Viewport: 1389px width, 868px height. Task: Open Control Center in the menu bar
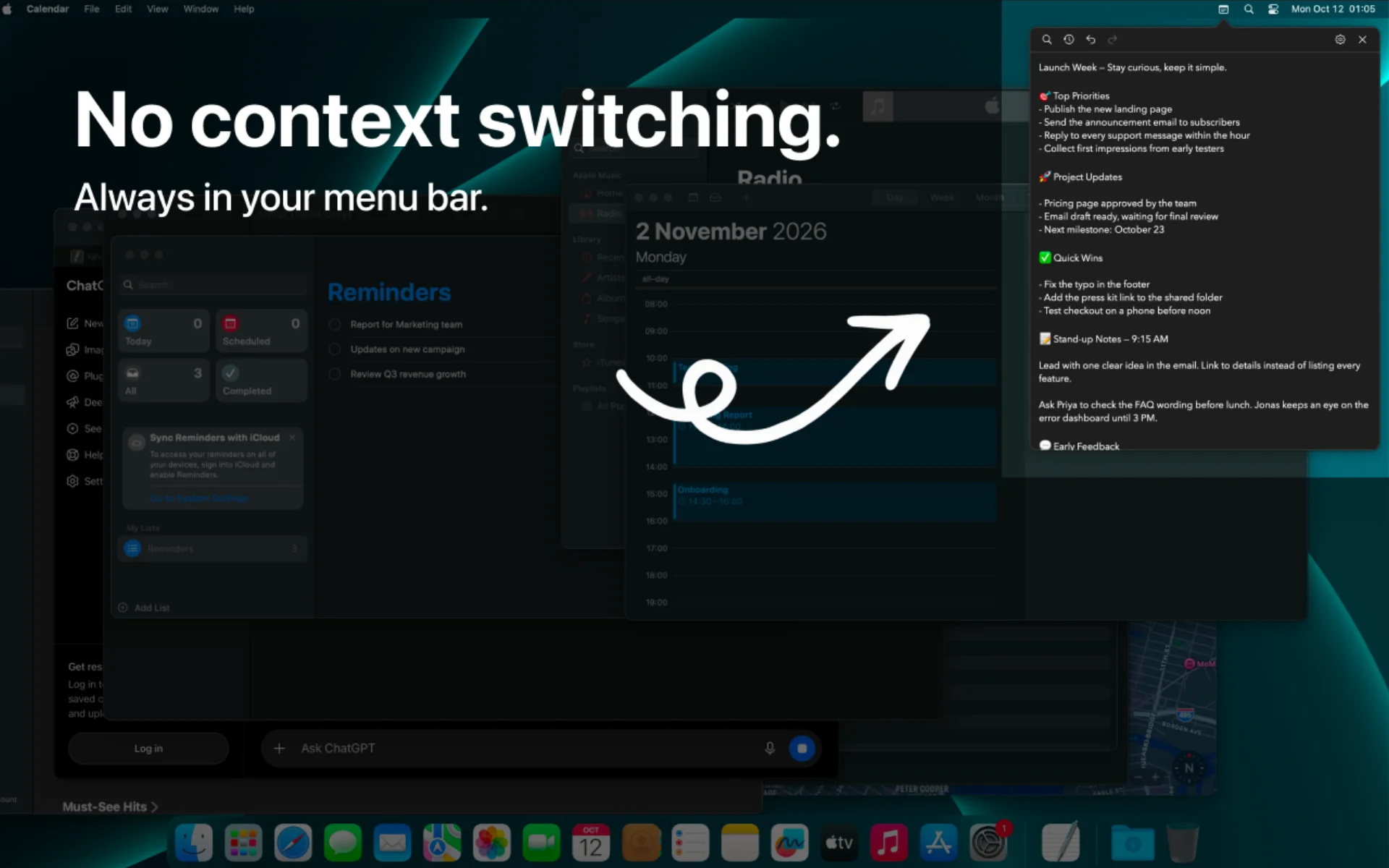tap(1273, 9)
